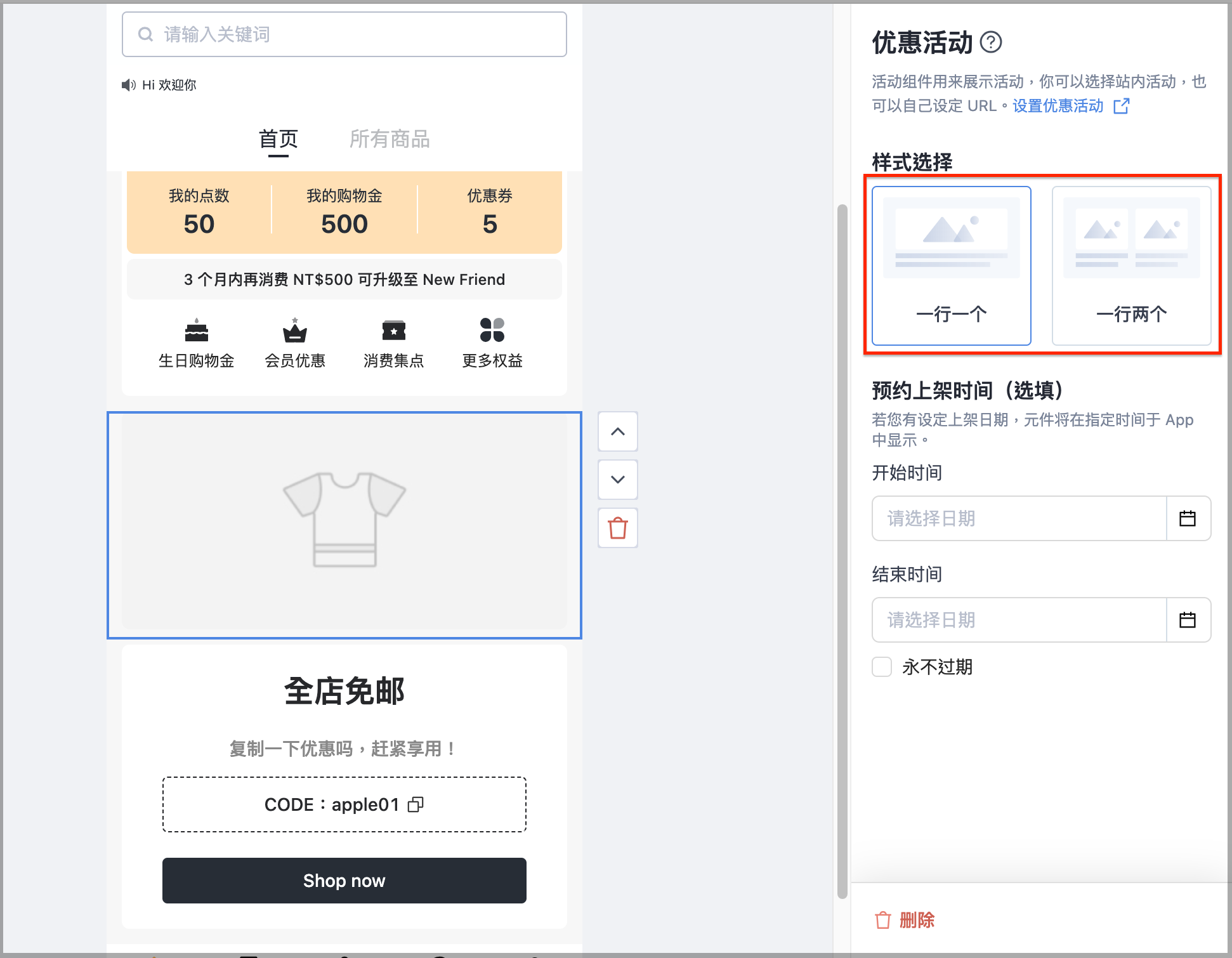Viewport: 1232px width, 958px height.
Task: Click the 会员优惠 crown icon
Action: 295,330
